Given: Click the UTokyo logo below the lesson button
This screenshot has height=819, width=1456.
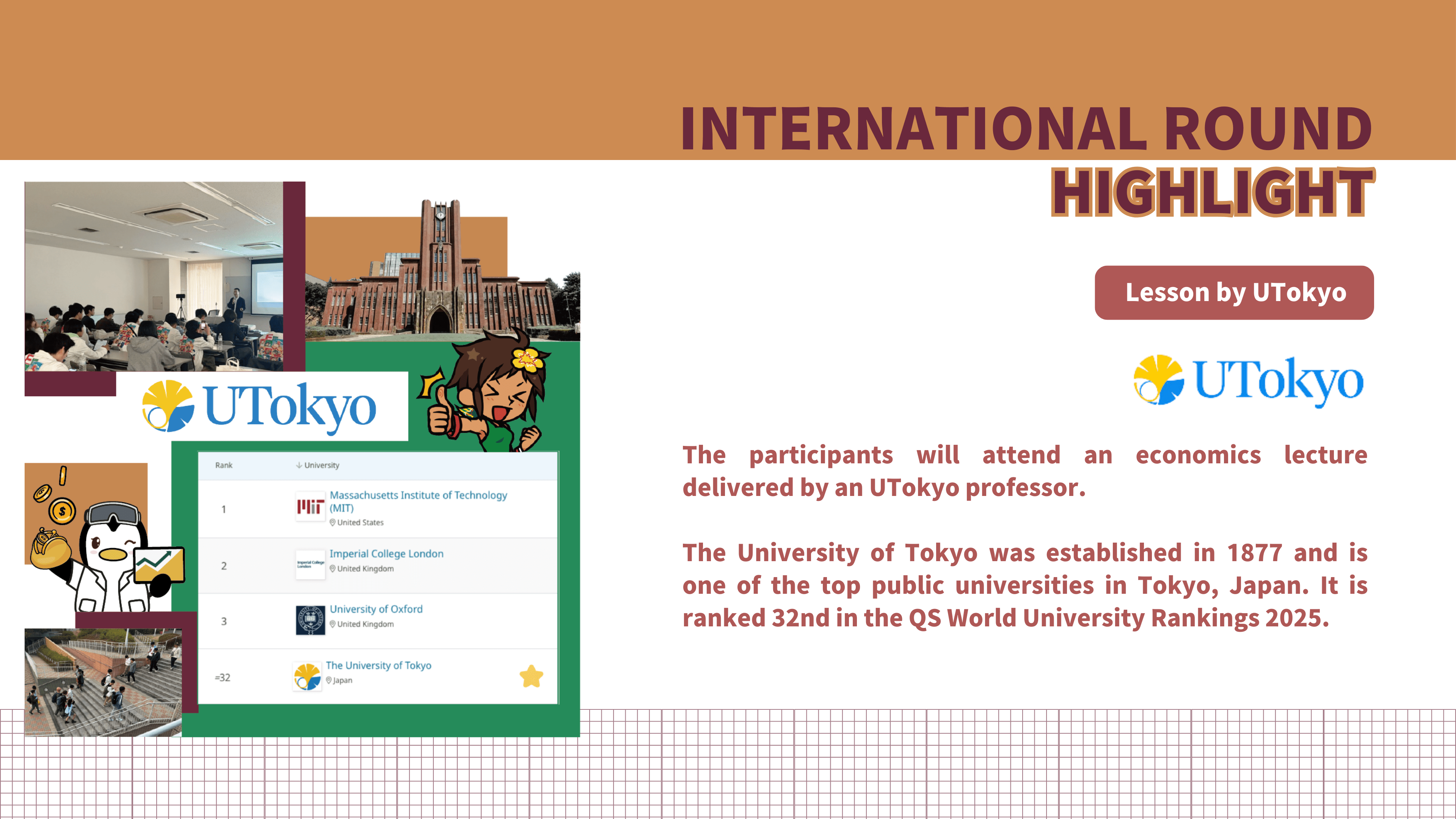Looking at the screenshot, I should click(1248, 380).
